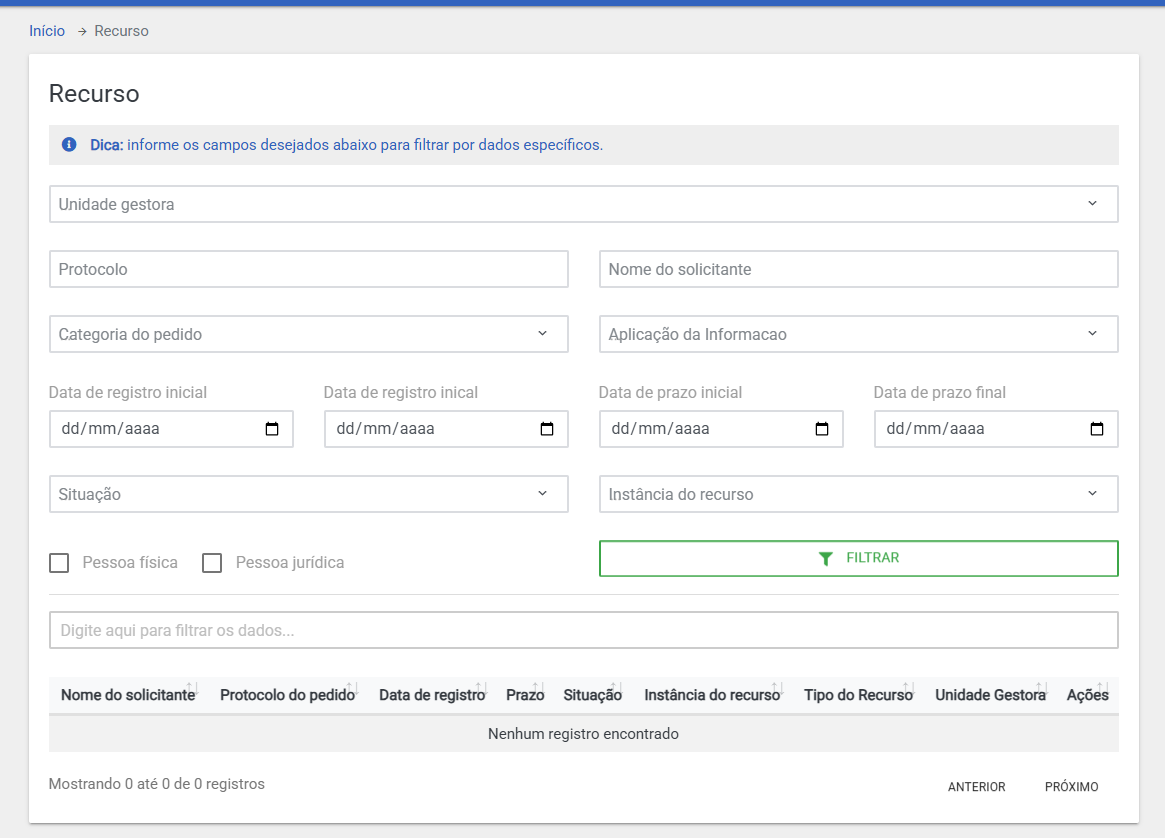
Task: Open calendar picker for Data de prazo final
Action: [x=1097, y=429]
